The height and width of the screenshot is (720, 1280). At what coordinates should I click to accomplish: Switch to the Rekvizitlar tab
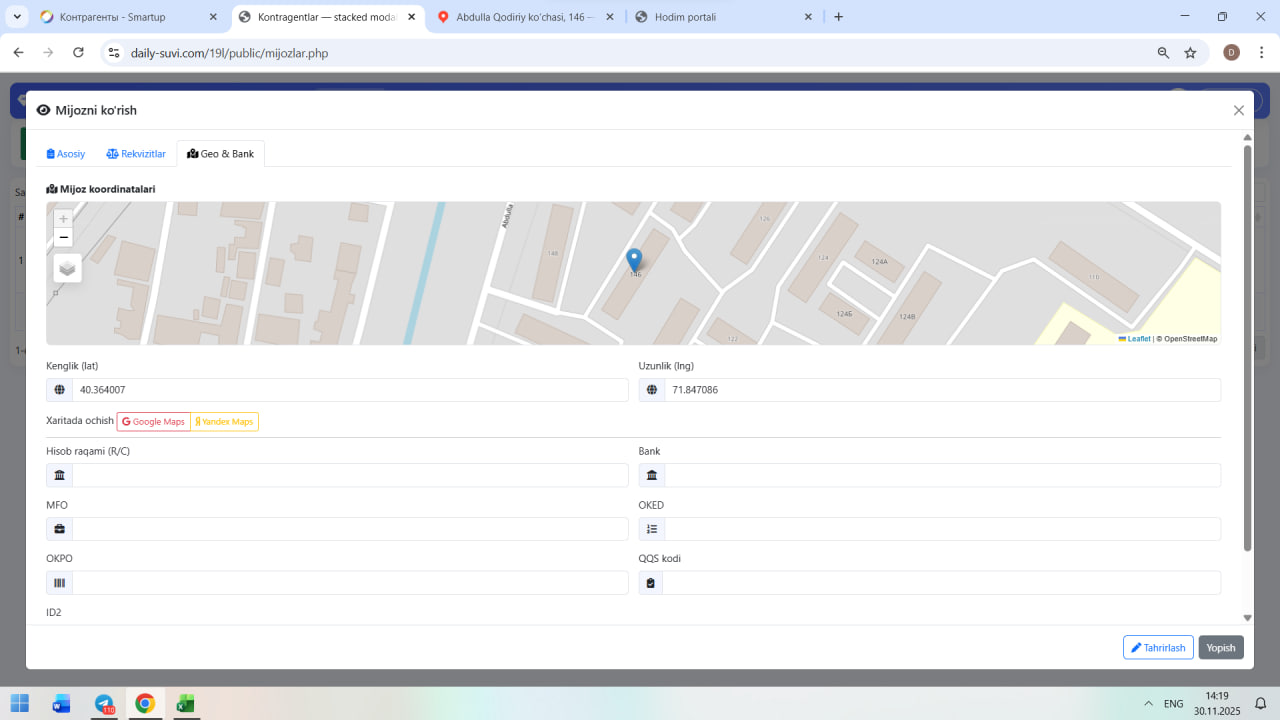[x=136, y=154]
